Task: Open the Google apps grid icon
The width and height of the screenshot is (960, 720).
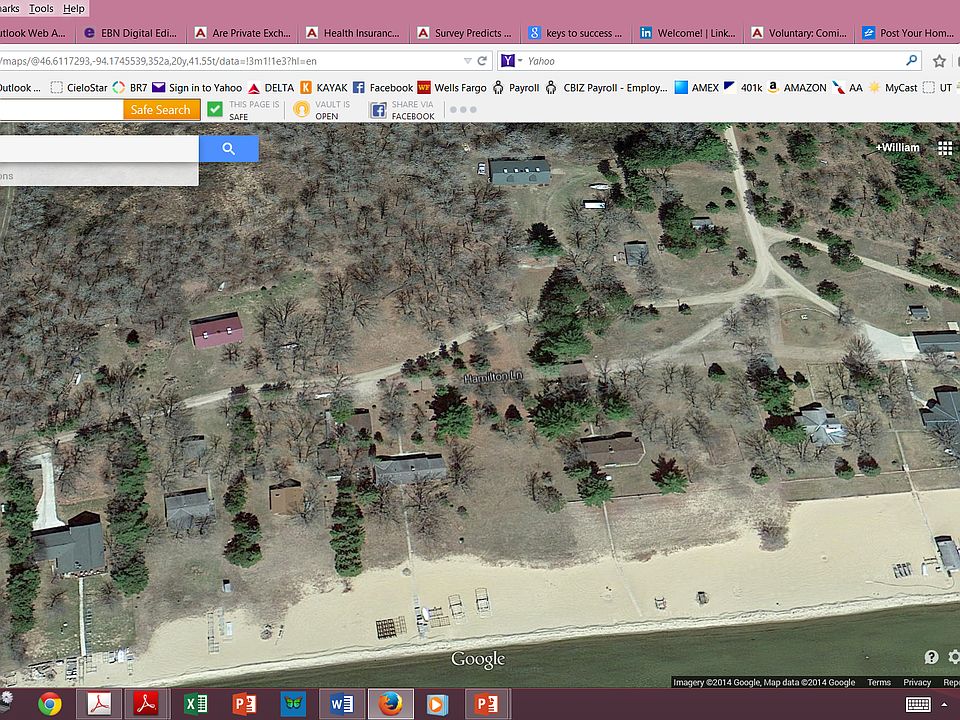Action: [945, 148]
